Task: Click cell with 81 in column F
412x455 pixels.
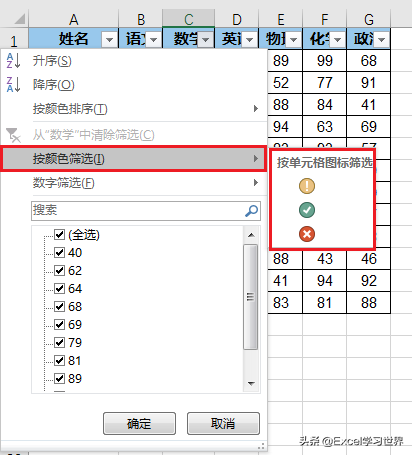Action: click(x=325, y=303)
